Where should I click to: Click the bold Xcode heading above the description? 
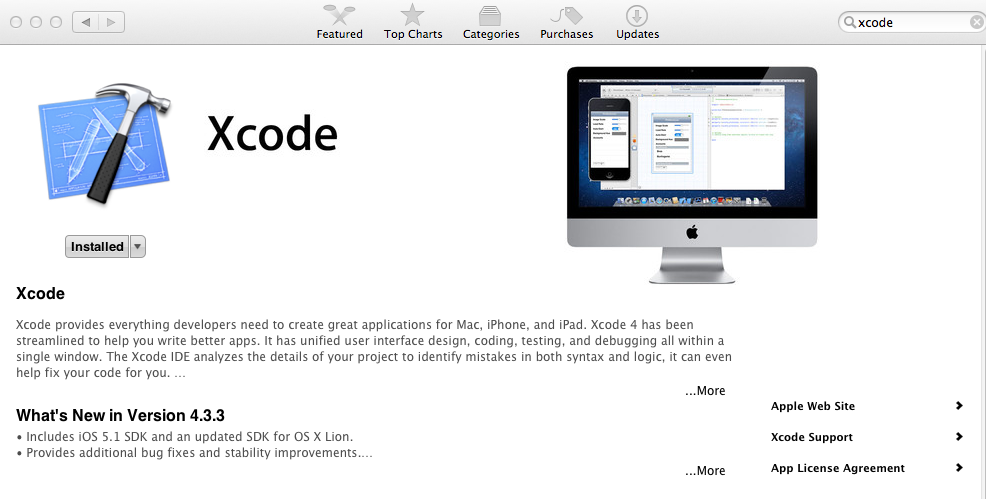(x=40, y=293)
